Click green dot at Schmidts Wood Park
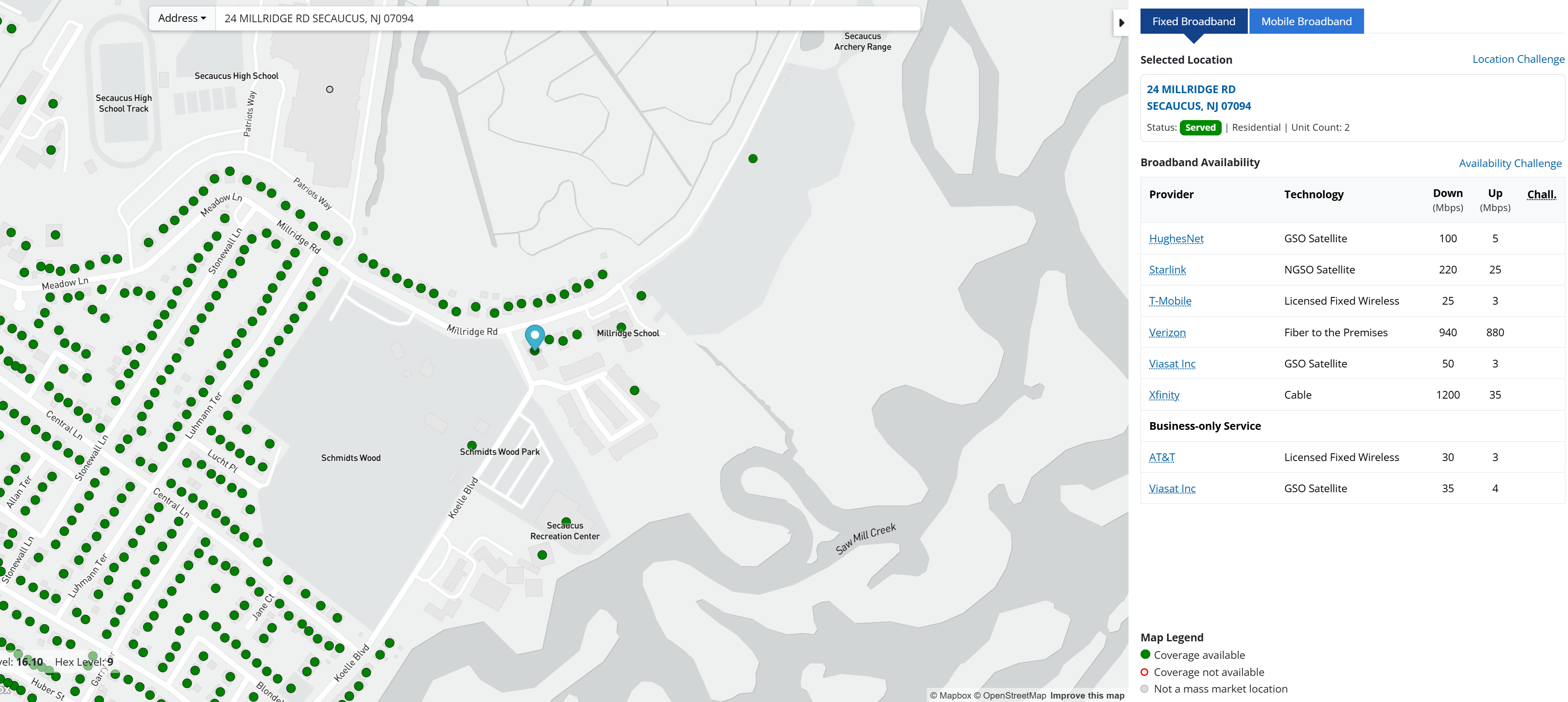 (x=472, y=445)
